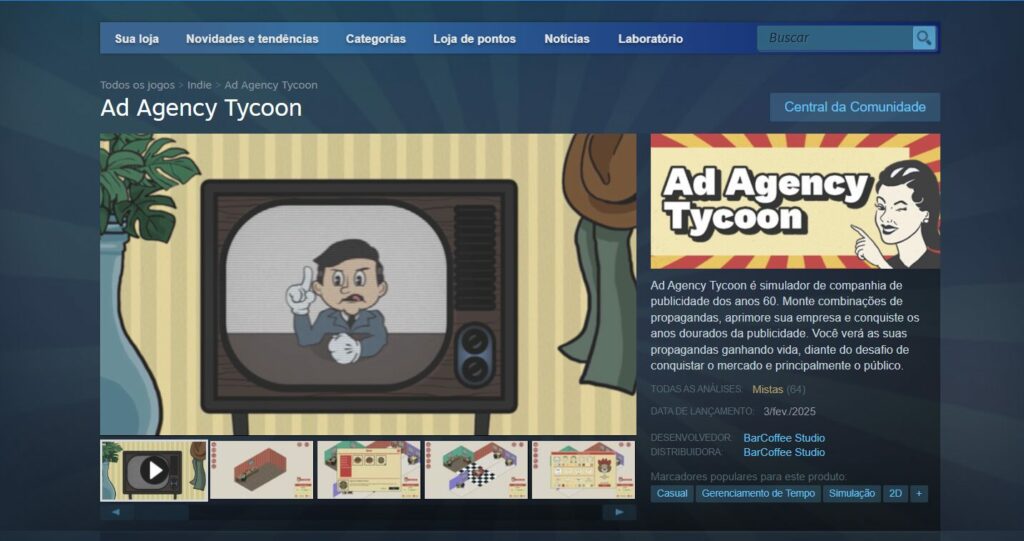1024x541 pixels.
Task: Play the trailer video thumbnail
Action: point(153,470)
